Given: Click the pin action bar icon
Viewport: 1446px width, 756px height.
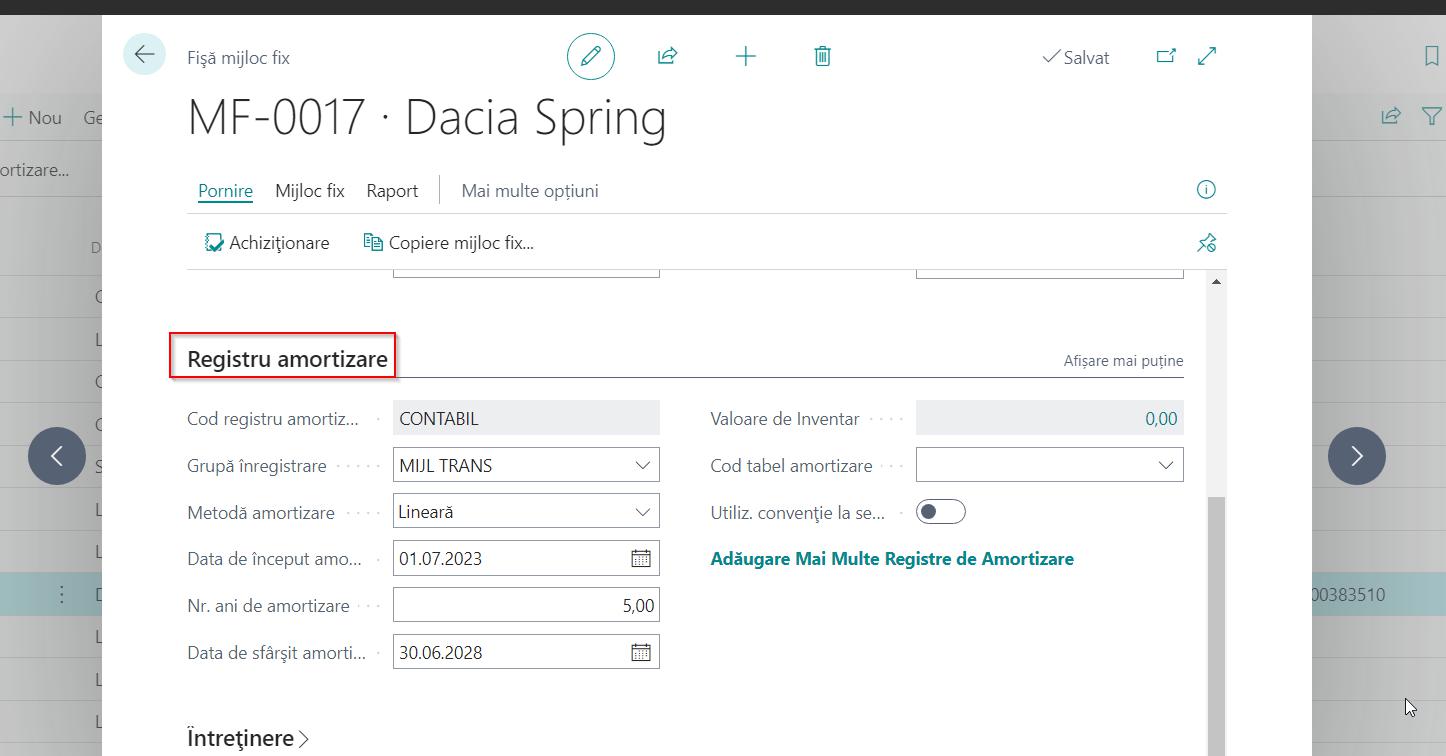Looking at the screenshot, I should tap(1206, 243).
